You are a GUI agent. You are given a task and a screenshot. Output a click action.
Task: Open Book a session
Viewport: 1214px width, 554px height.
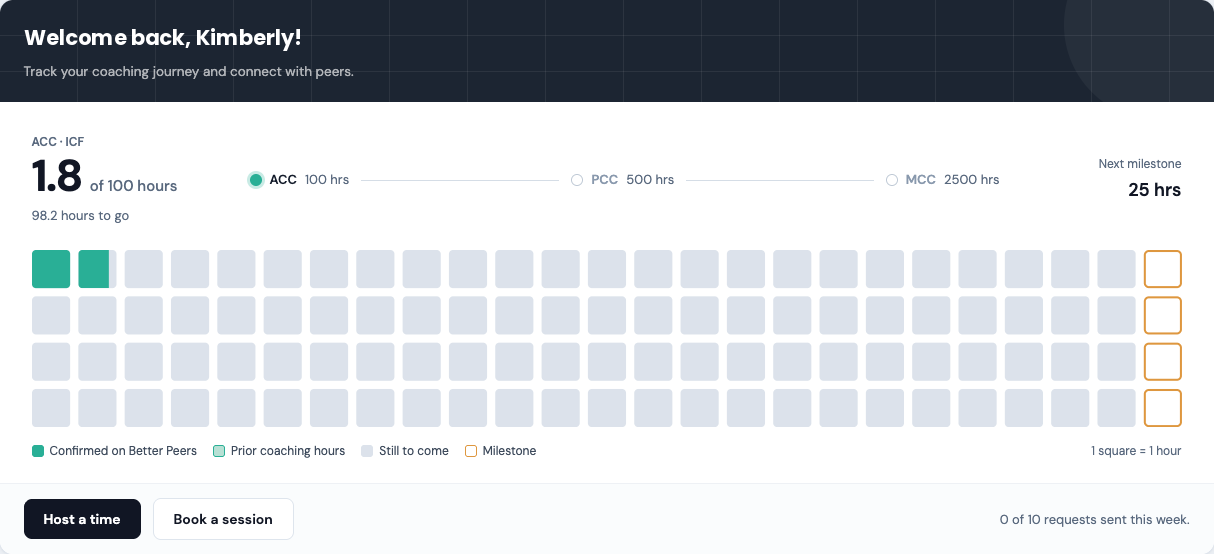223,519
